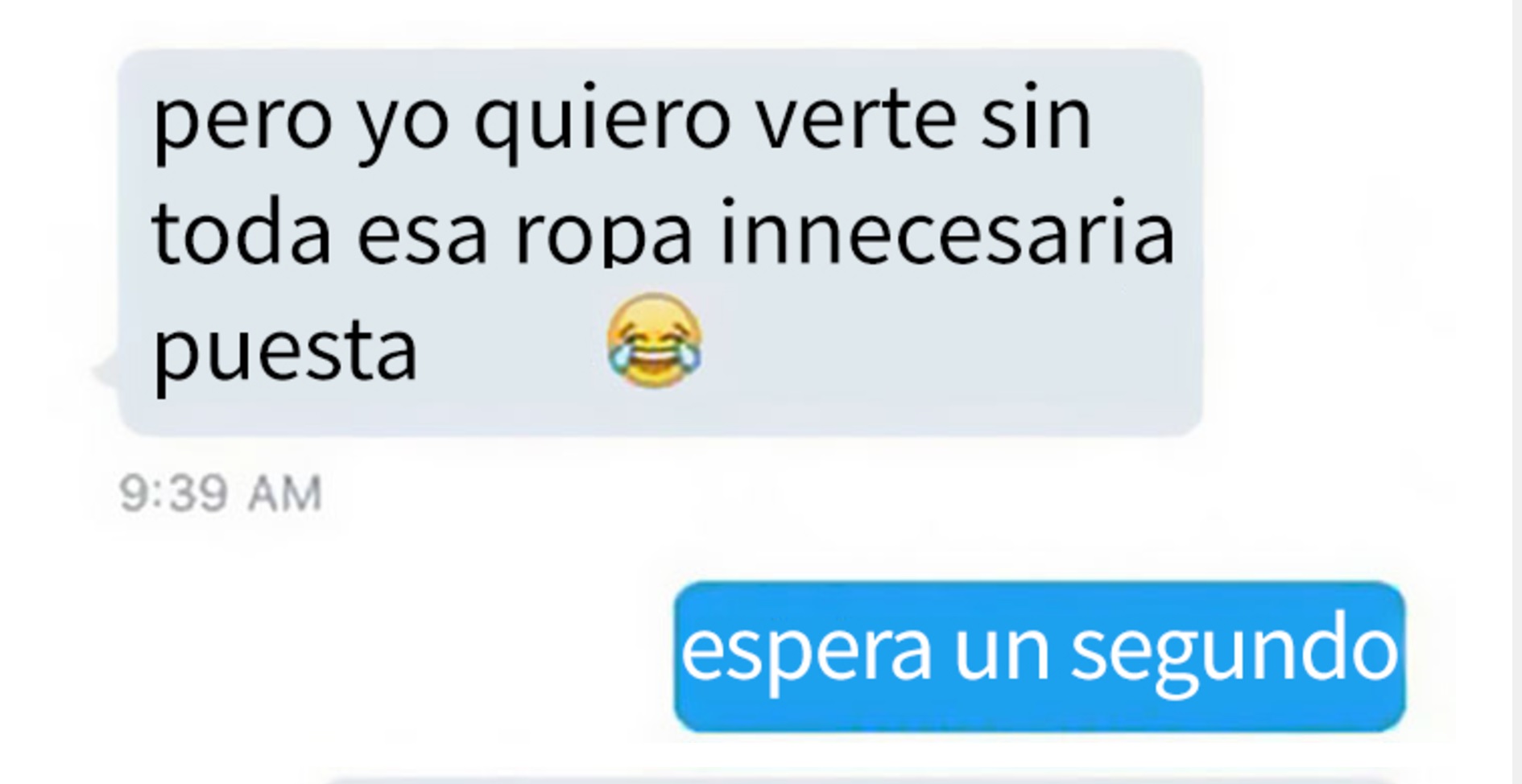
Task: Click the 'AM' part of the timestamp
Action: pos(285,493)
